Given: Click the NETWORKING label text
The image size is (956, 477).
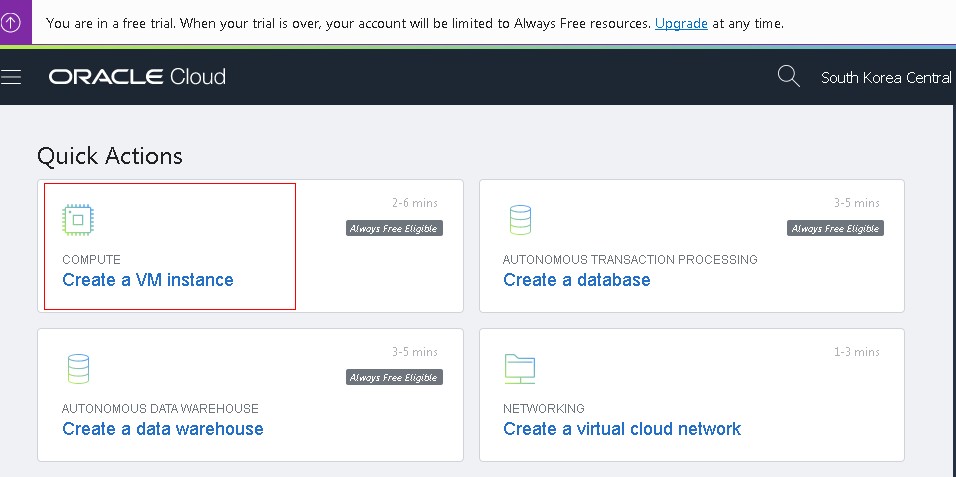Looking at the screenshot, I should point(544,409).
